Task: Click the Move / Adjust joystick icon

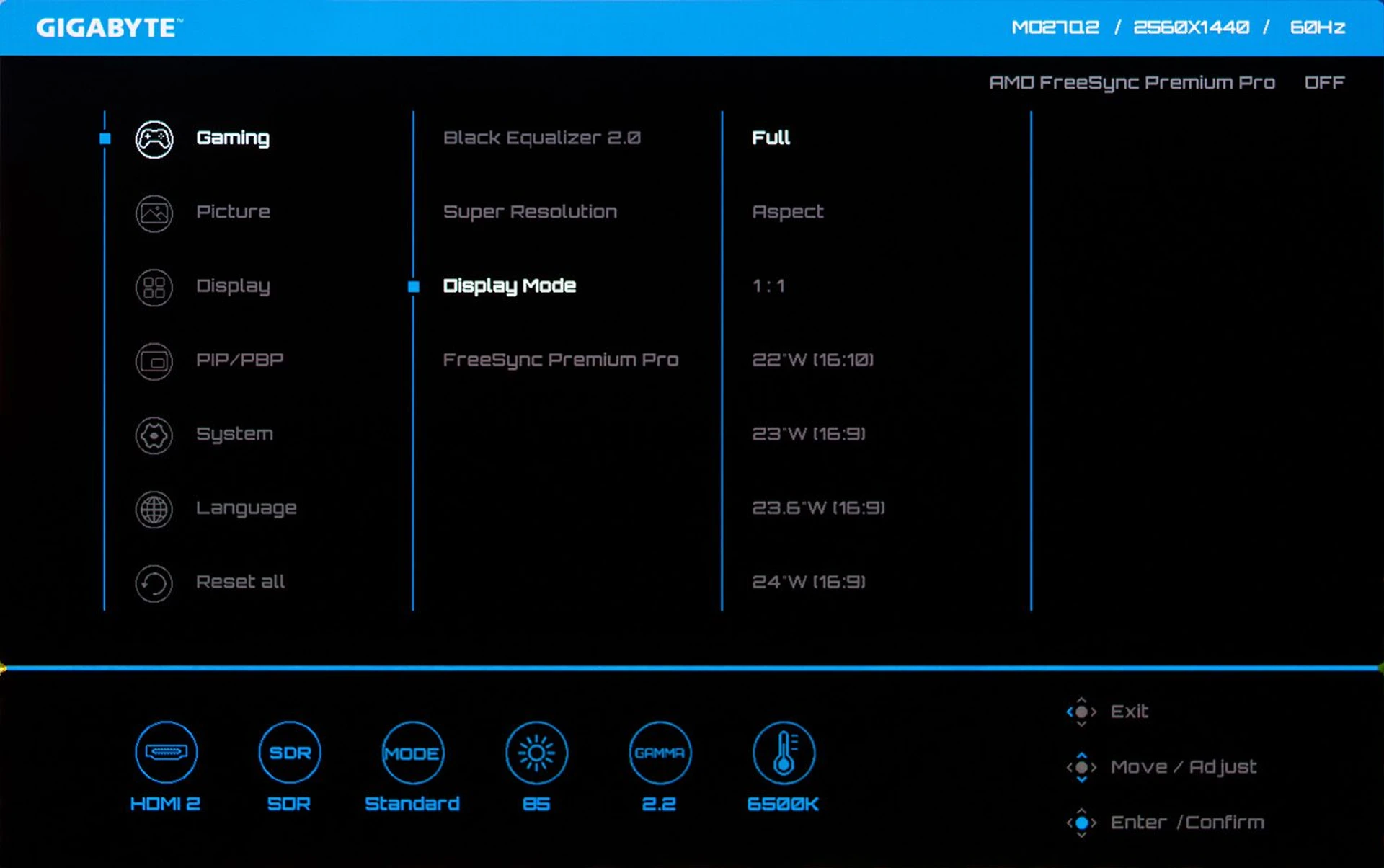Action: (1081, 767)
